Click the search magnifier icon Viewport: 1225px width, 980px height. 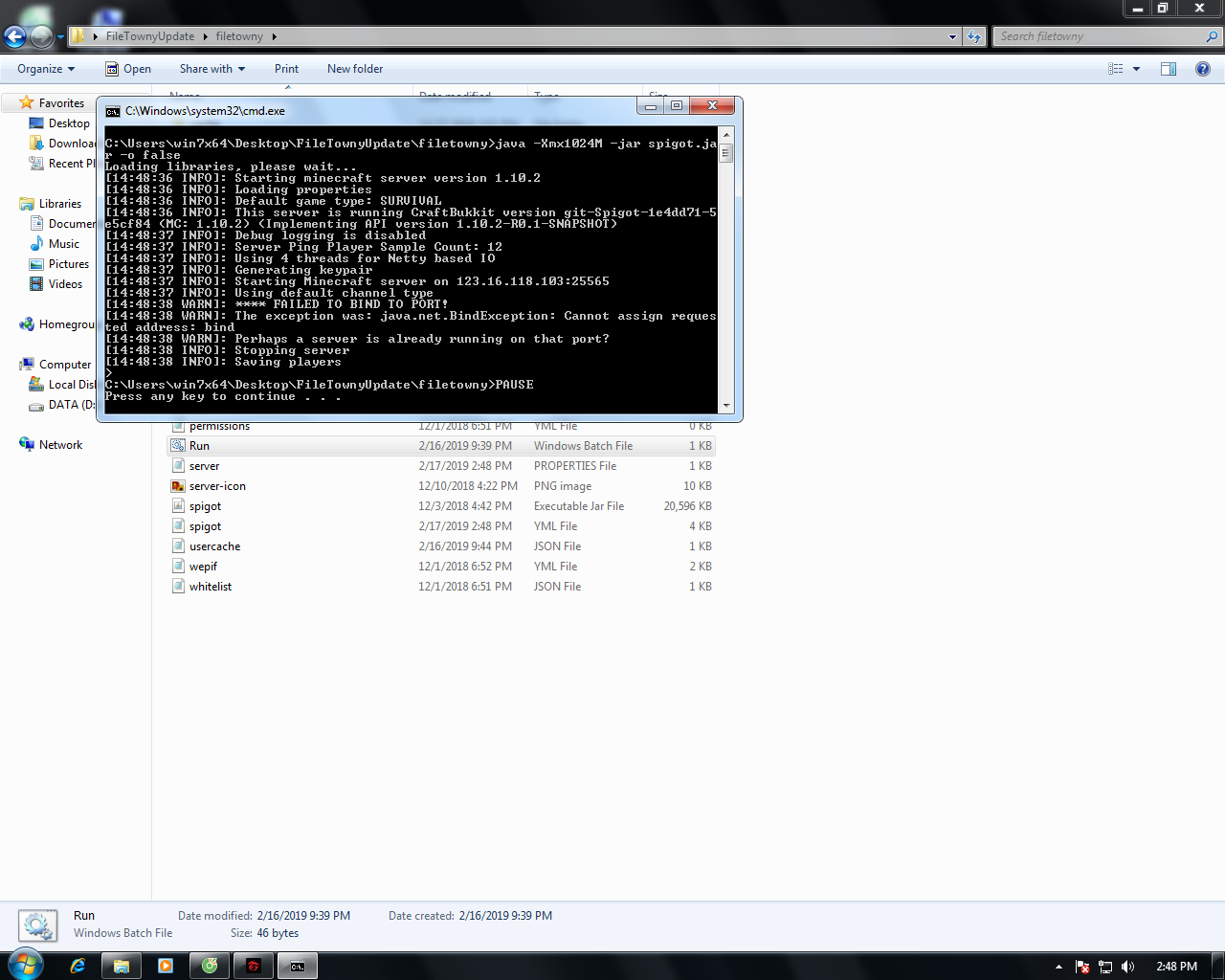(x=1213, y=36)
